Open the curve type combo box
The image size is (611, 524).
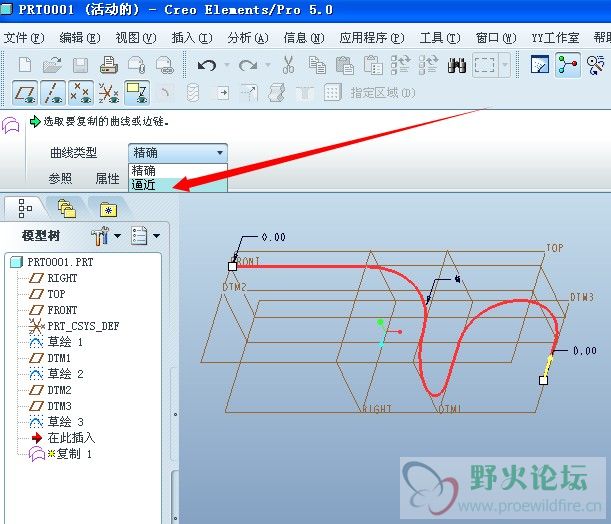point(178,152)
